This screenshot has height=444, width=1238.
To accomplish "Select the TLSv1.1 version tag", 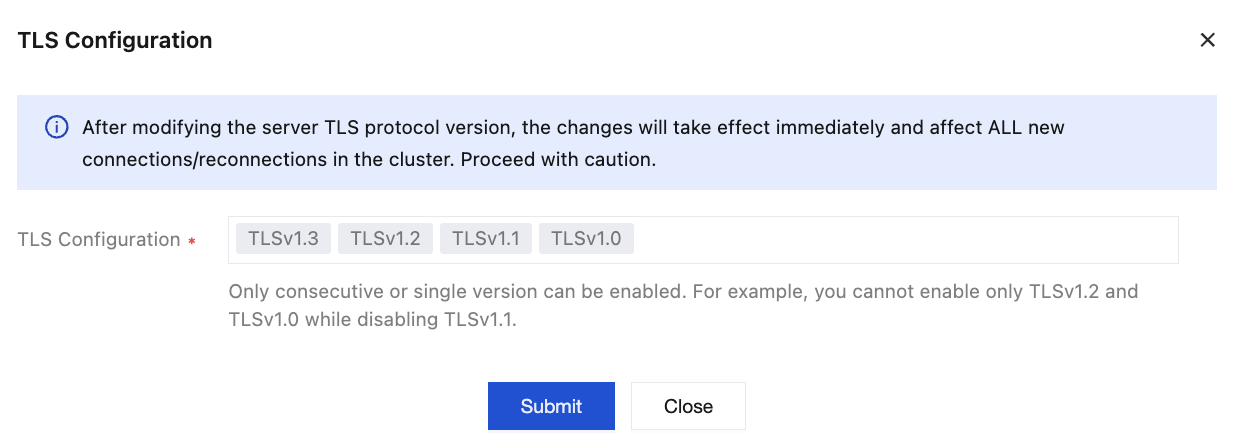I will [485, 239].
